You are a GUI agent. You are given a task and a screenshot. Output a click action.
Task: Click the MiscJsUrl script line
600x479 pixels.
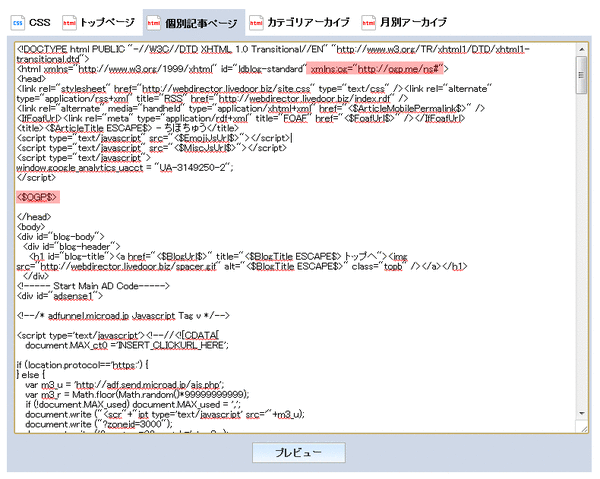click(x=152, y=148)
